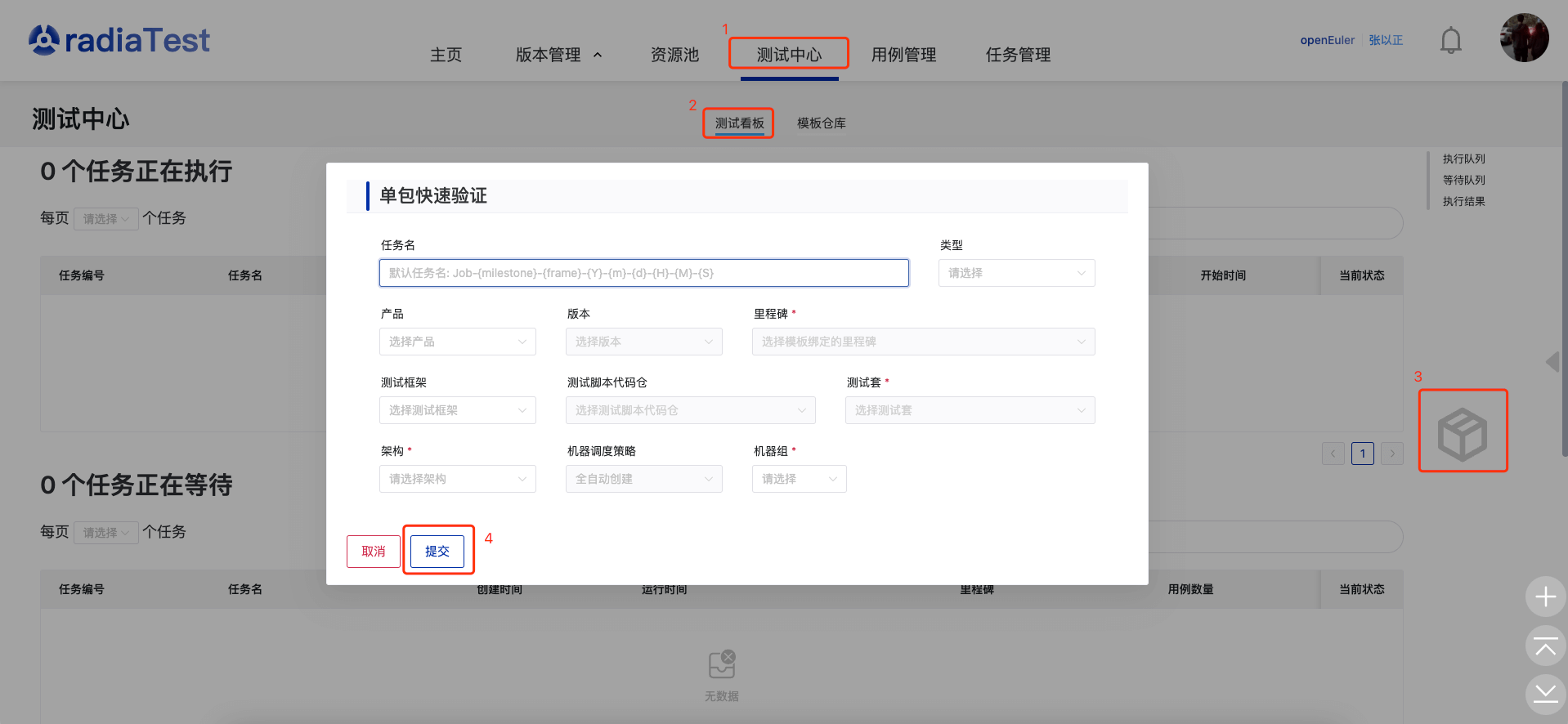Click the notification bell icon
The width and height of the screenshot is (1568, 724).
1450,40
